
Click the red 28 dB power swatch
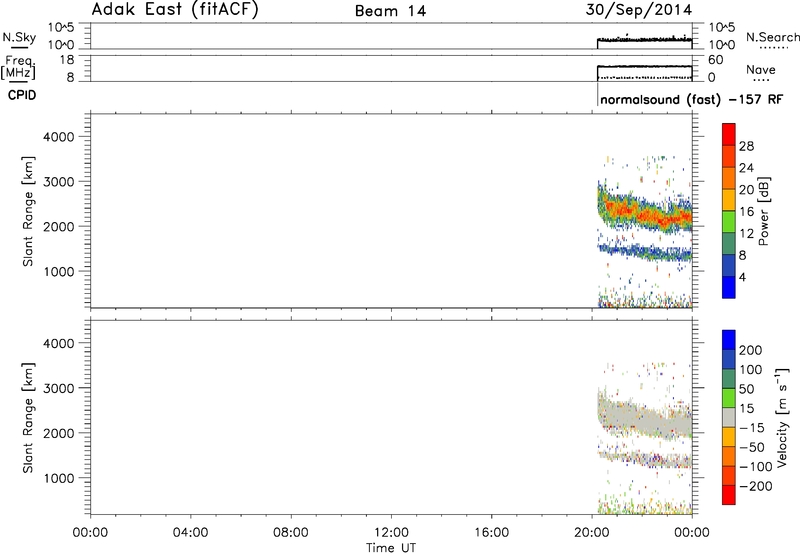[x=729, y=135]
